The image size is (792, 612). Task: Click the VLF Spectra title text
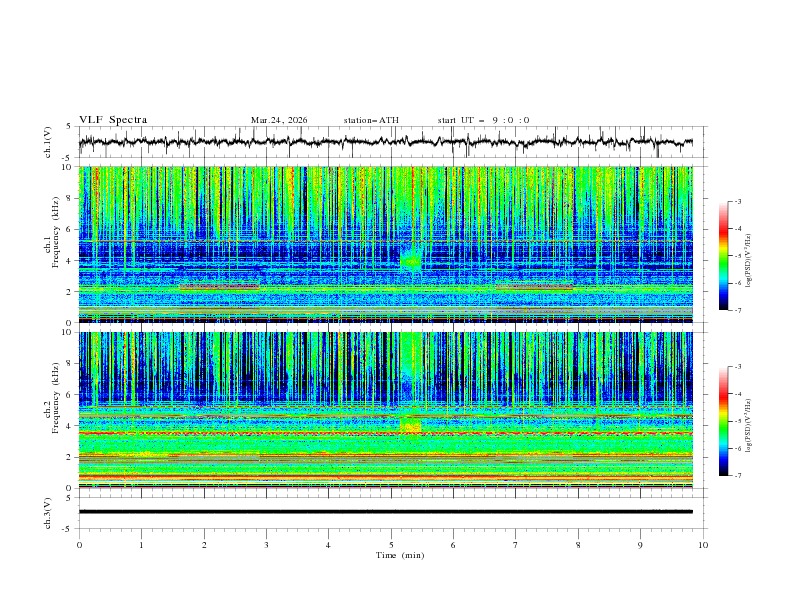pos(113,120)
